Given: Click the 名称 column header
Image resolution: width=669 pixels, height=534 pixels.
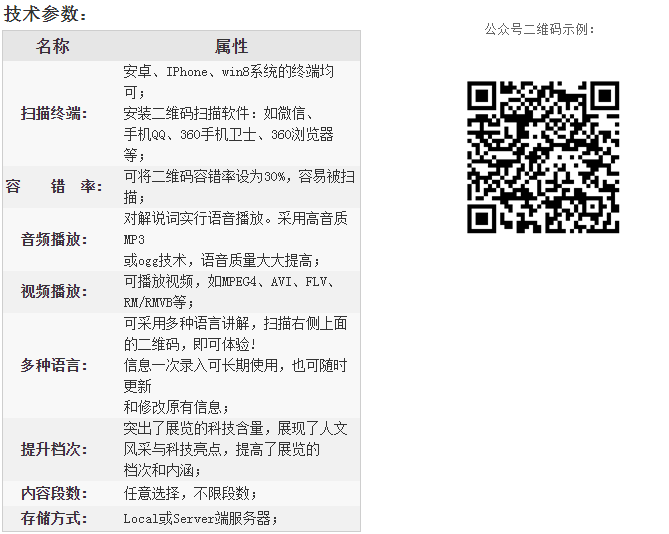Looking at the screenshot, I should tap(52, 46).
